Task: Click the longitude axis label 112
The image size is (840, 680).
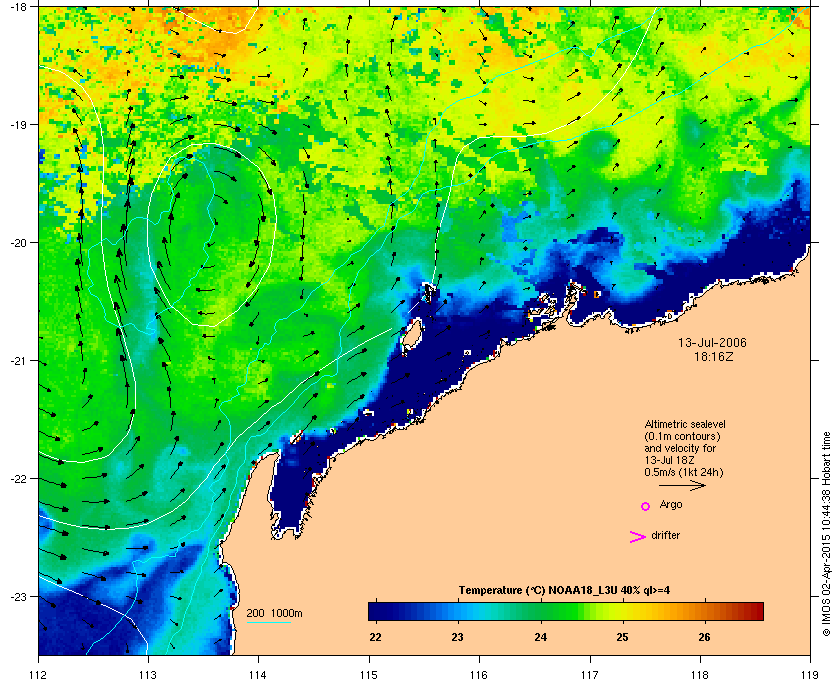Action: (x=39, y=674)
